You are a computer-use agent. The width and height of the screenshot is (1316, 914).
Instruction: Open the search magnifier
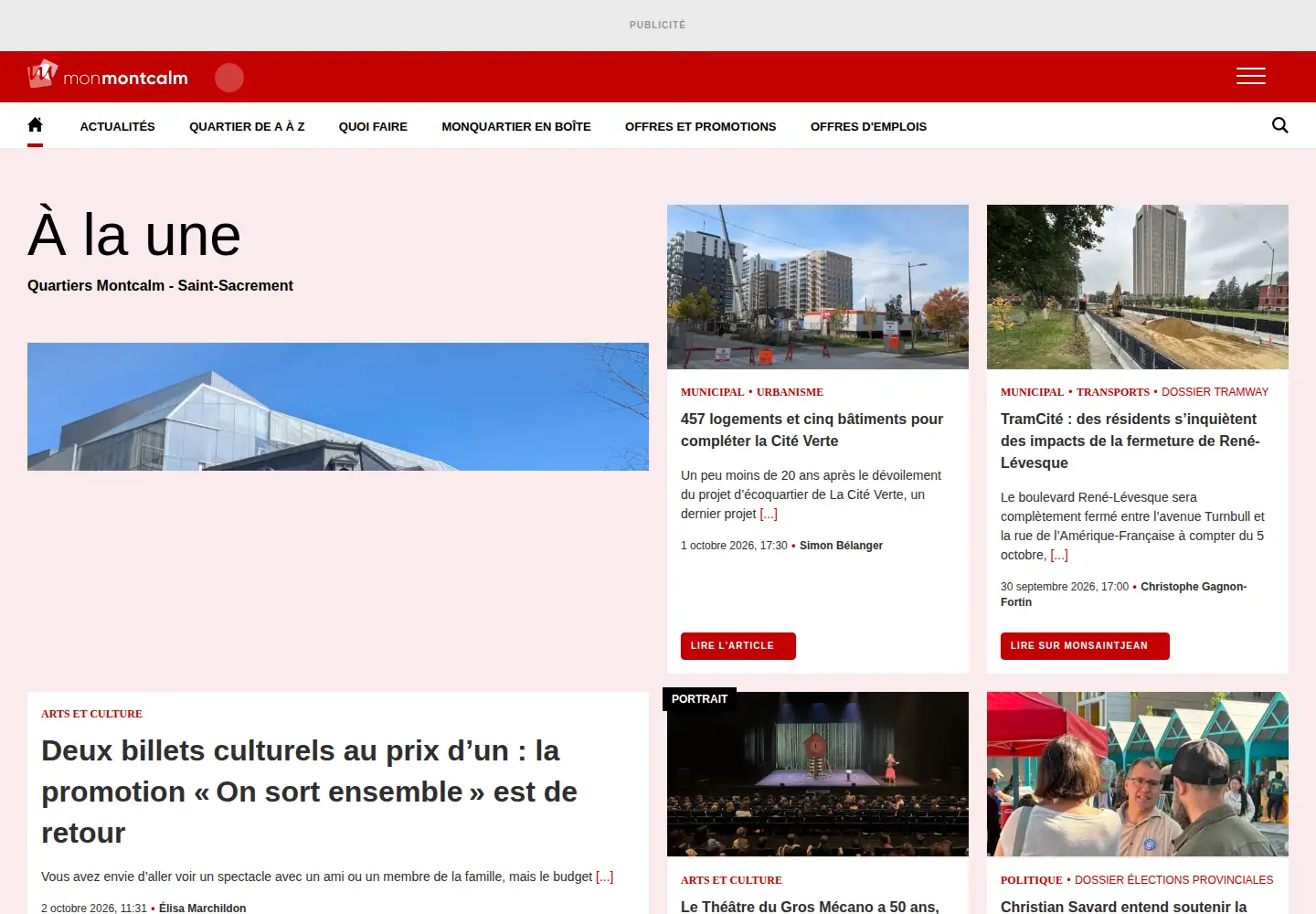coord(1279,125)
